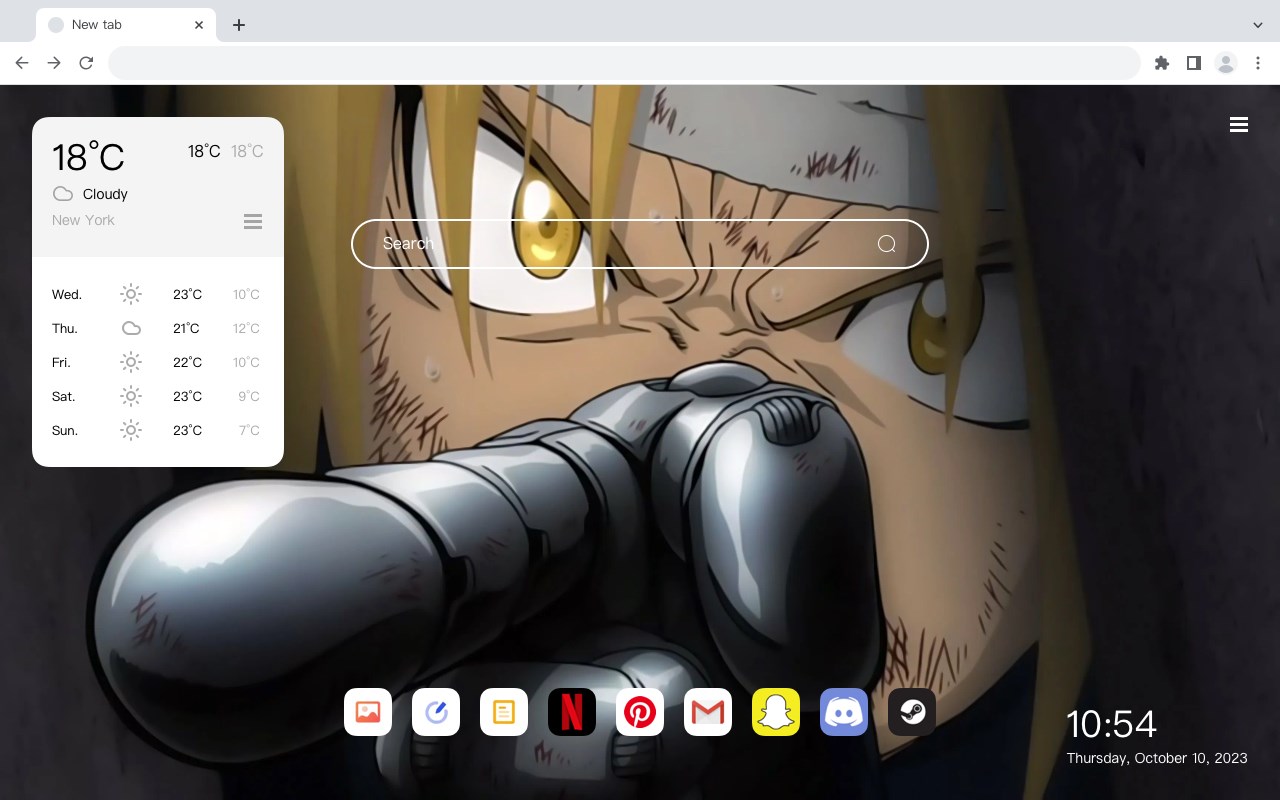Open the blue checkmark tasks shortcut
The width and height of the screenshot is (1280, 800).
[x=436, y=712]
